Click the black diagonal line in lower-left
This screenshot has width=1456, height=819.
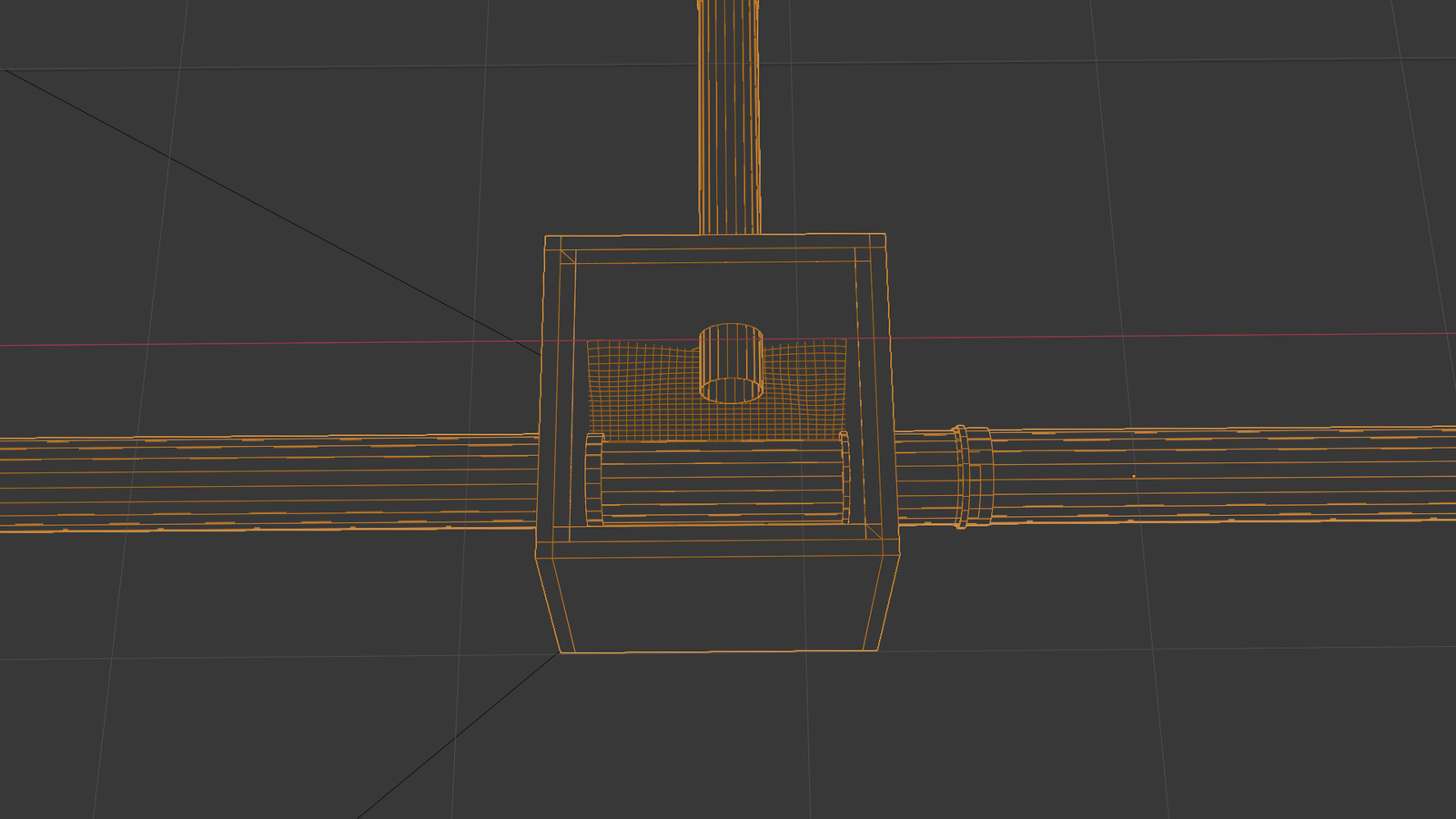(455, 737)
